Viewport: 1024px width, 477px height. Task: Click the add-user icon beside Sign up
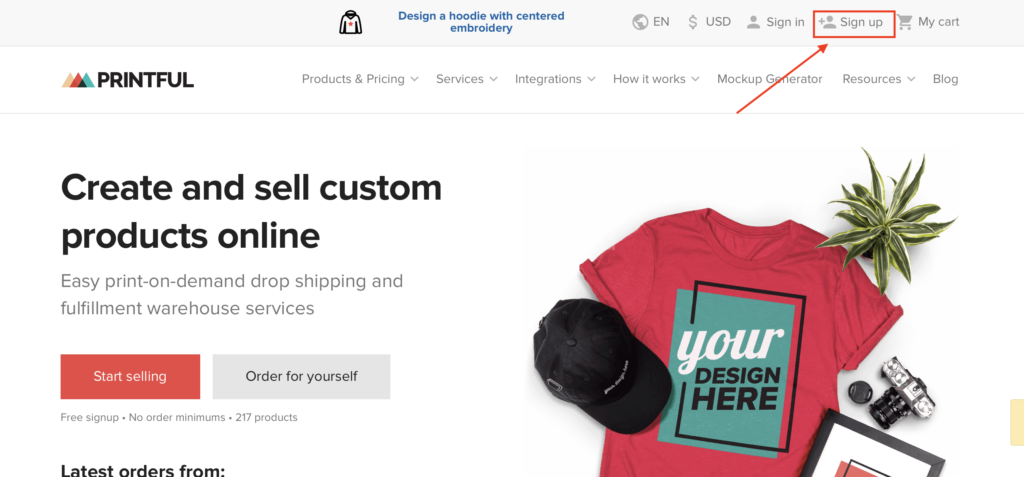[827, 22]
